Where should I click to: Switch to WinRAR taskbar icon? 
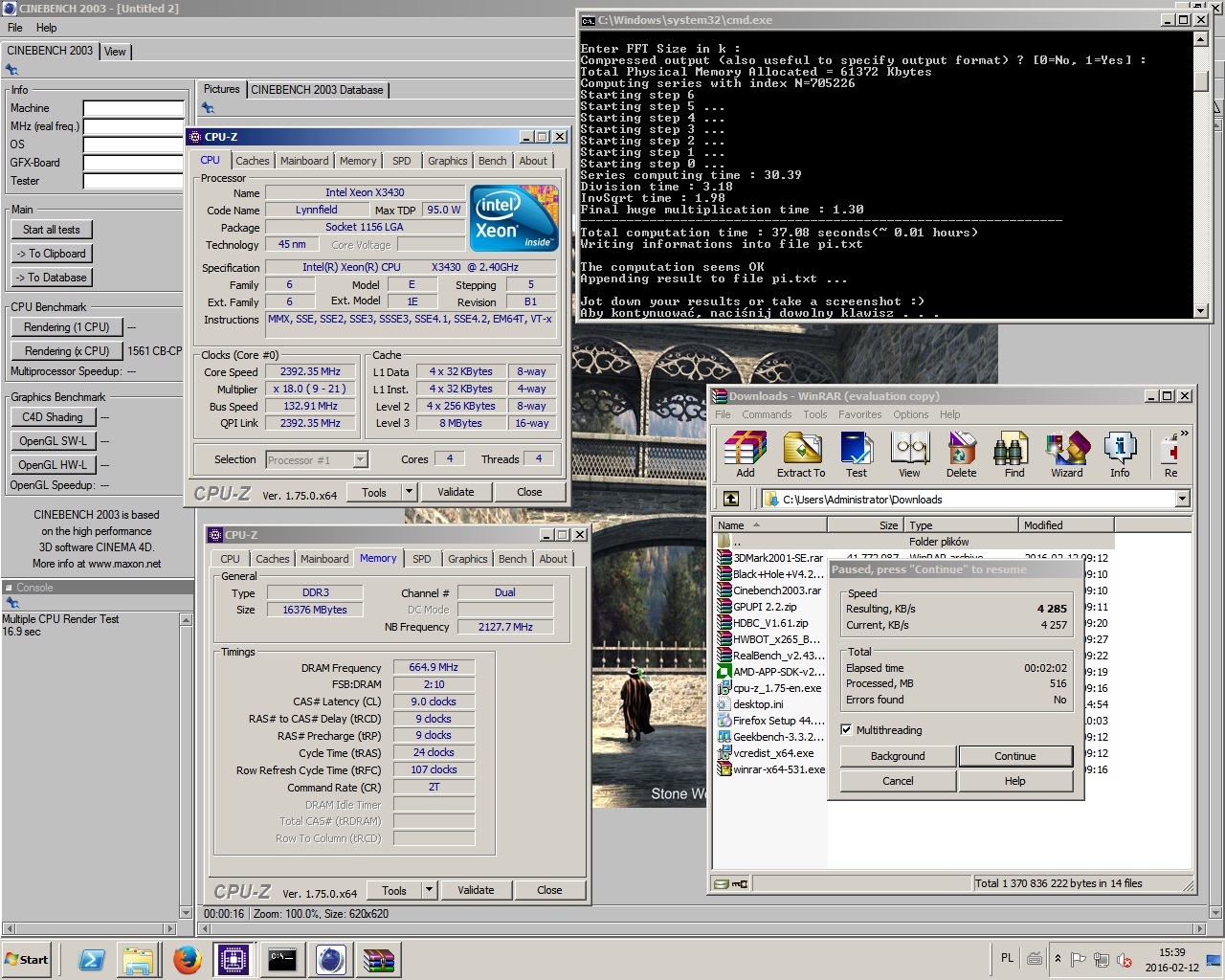pos(379,959)
